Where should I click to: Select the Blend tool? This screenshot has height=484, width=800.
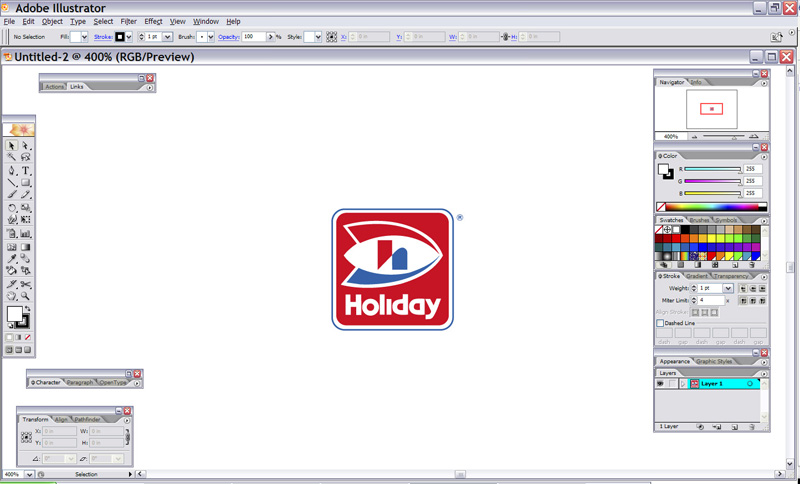[25, 259]
